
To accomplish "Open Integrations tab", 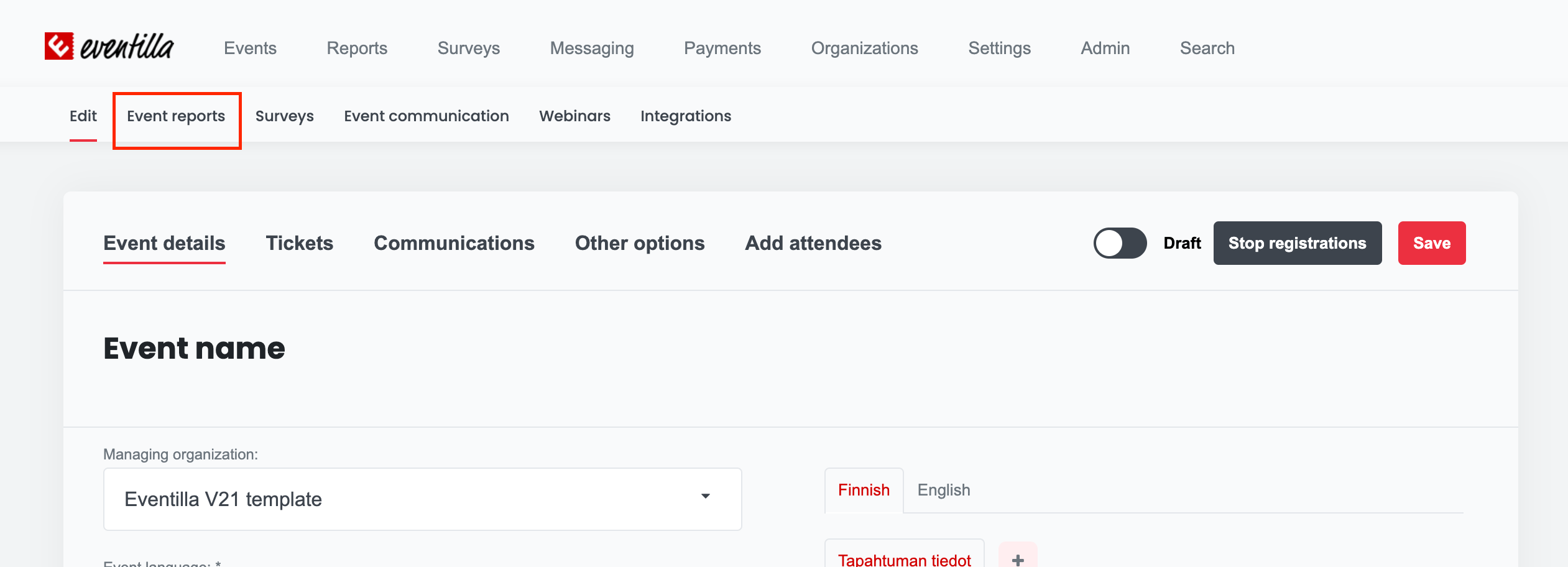I will coord(686,116).
